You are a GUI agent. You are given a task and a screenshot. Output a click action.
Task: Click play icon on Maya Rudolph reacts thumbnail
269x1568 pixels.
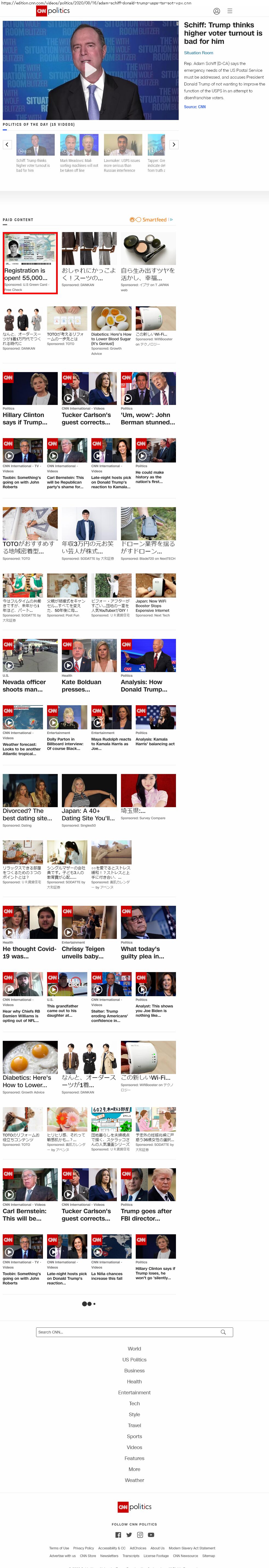pyautogui.click(x=98, y=723)
